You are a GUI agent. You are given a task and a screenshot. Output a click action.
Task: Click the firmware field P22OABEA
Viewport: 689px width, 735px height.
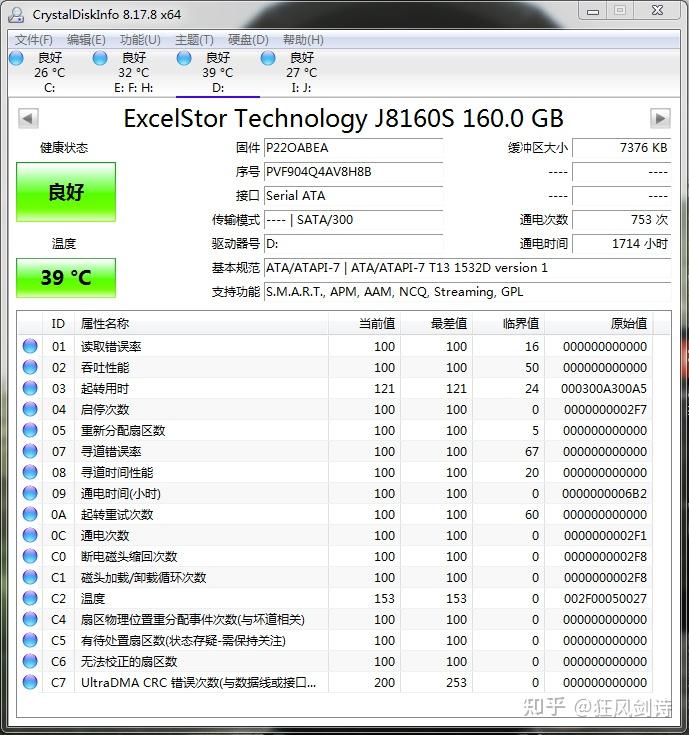coord(353,148)
